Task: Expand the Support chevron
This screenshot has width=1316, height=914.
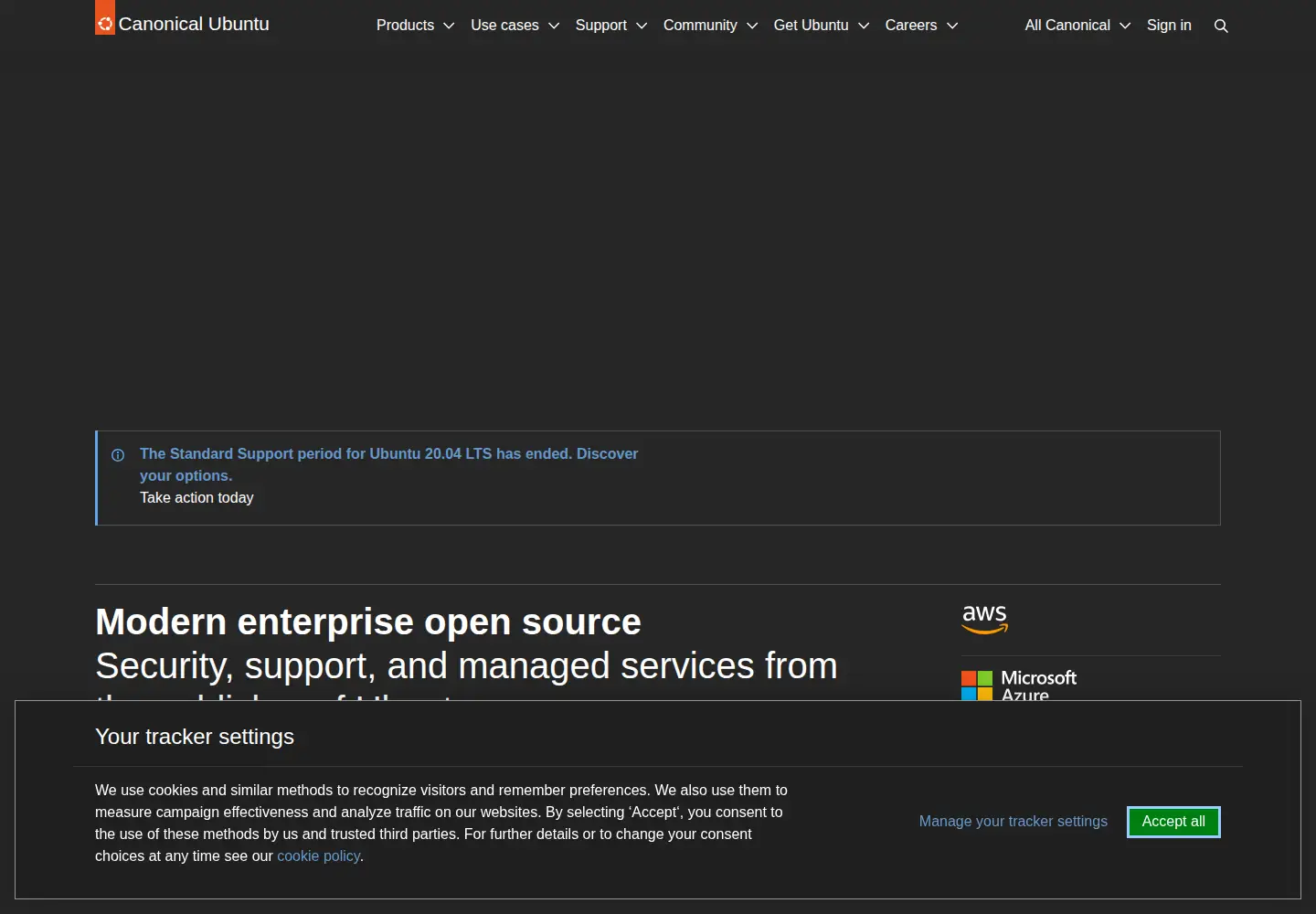Action: (642, 26)
